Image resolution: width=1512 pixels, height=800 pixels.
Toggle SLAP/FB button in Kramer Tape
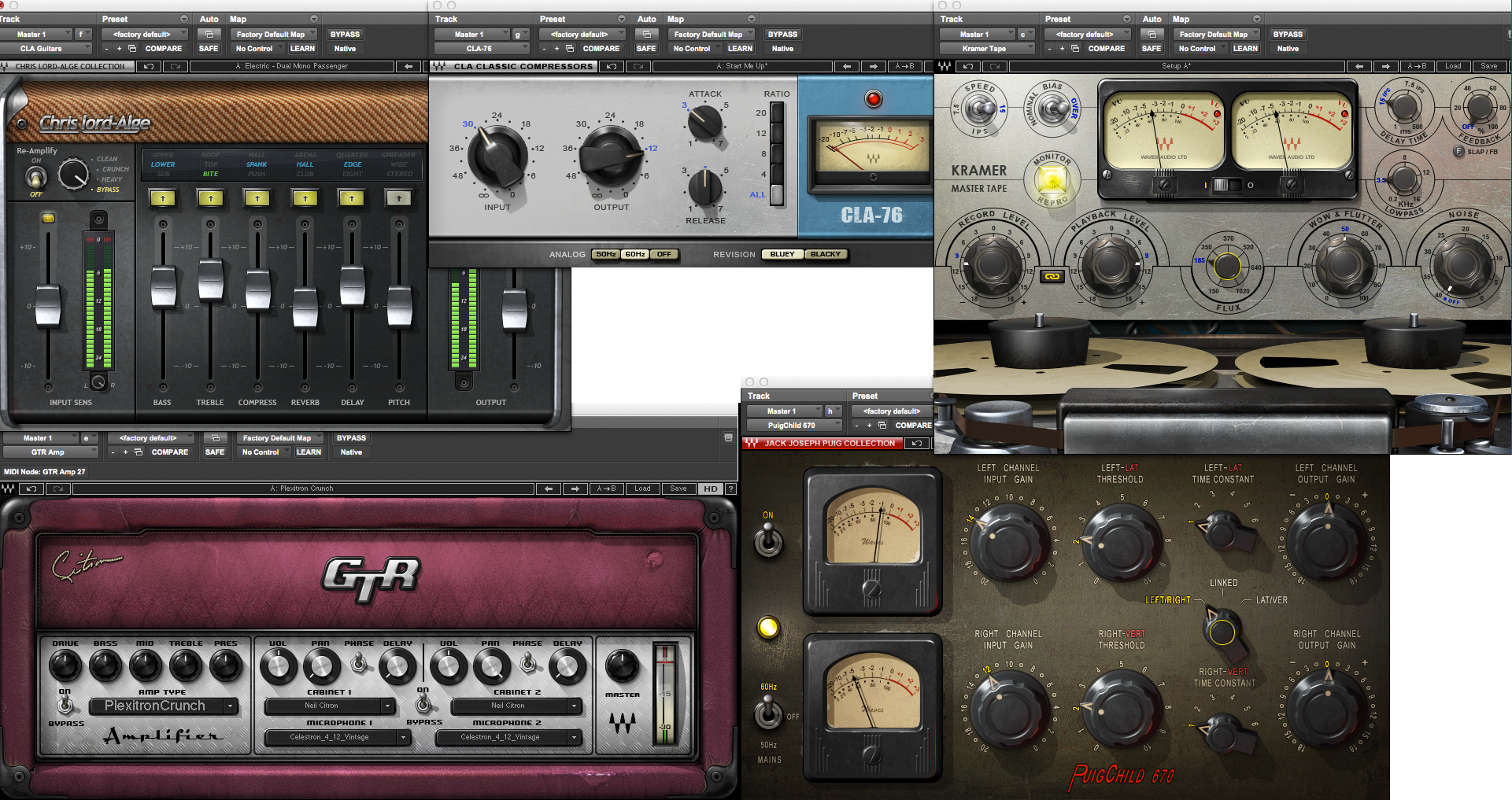1458,151
